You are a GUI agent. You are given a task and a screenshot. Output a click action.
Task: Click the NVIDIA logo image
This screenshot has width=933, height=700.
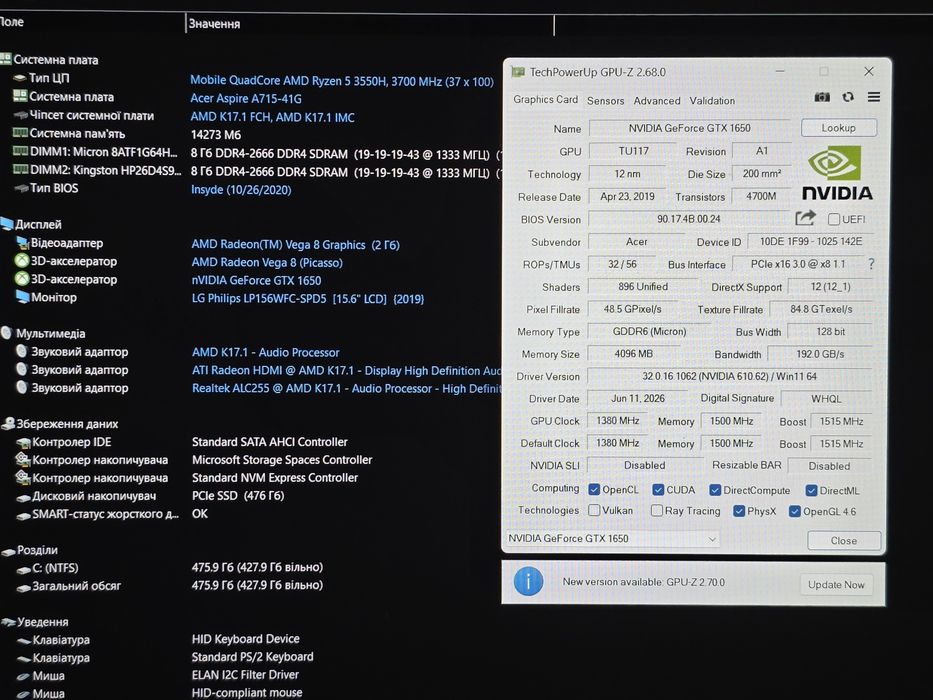tap(836, 172)
